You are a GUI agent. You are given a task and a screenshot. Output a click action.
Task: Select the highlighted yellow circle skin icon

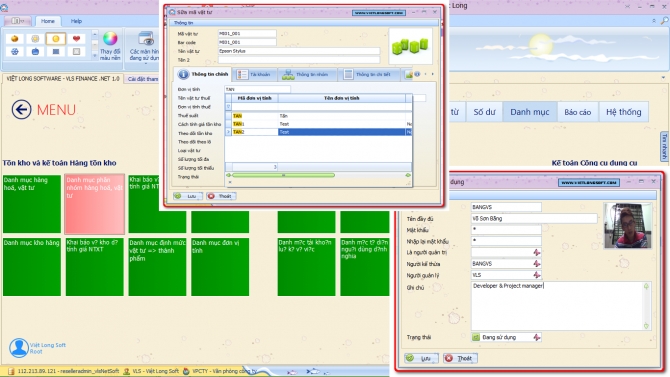point(56,39)
